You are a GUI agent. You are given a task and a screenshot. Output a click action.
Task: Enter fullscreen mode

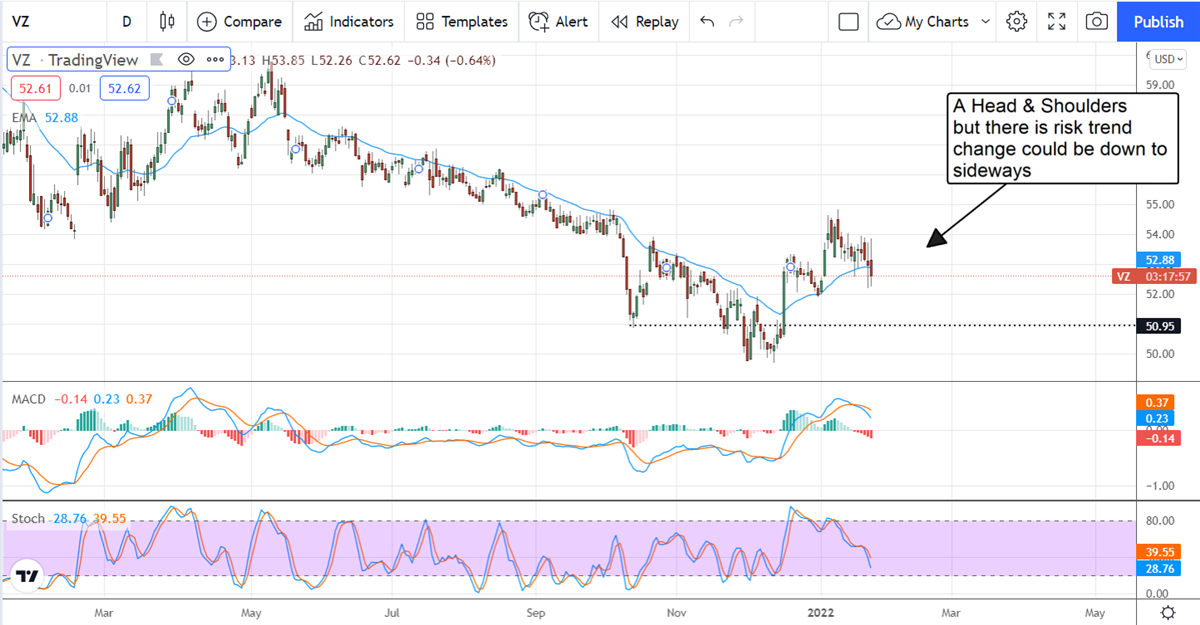tap(1057, 21)
